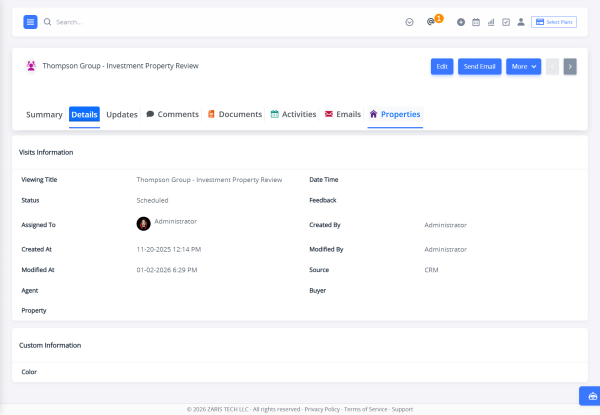Viewport: 600px width, 415px height.
Task: Open the Comments tab
Action: (173, 114)
